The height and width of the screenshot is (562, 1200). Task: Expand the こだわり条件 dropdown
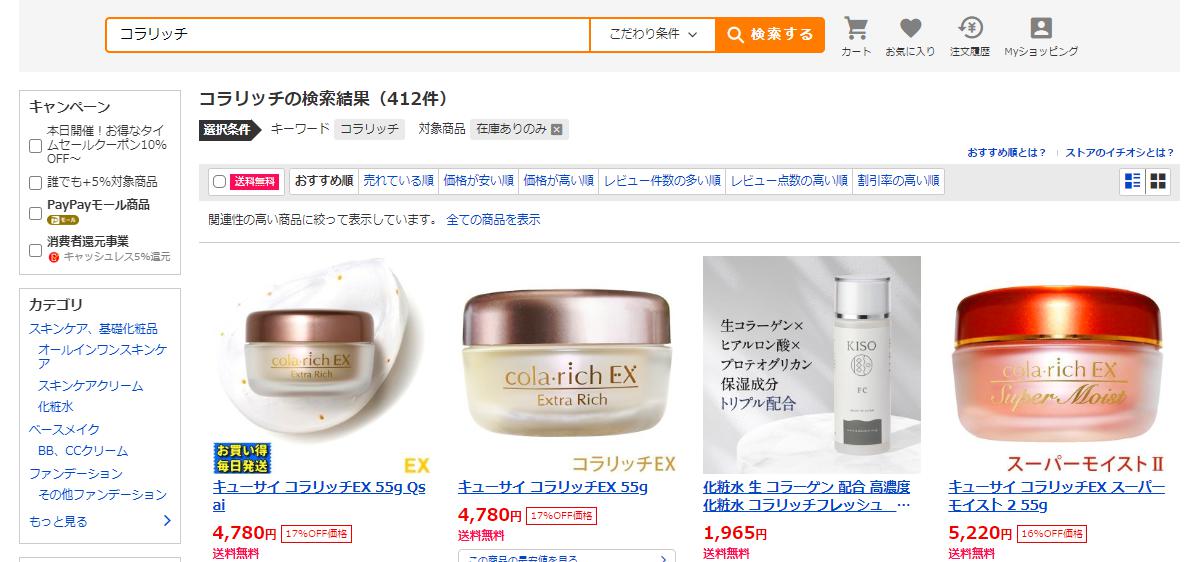tap(653, 35)
